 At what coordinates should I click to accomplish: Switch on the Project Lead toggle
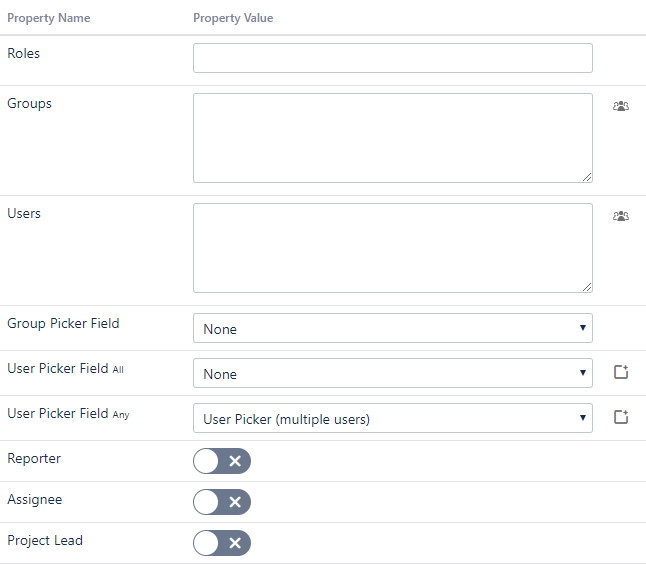click(x=222, y=543)
